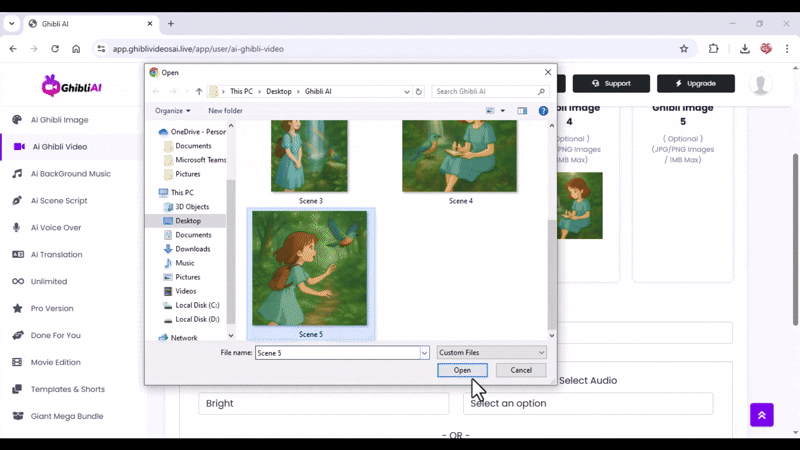
Task: Click the Done For You icon
Action: [18, 336]
